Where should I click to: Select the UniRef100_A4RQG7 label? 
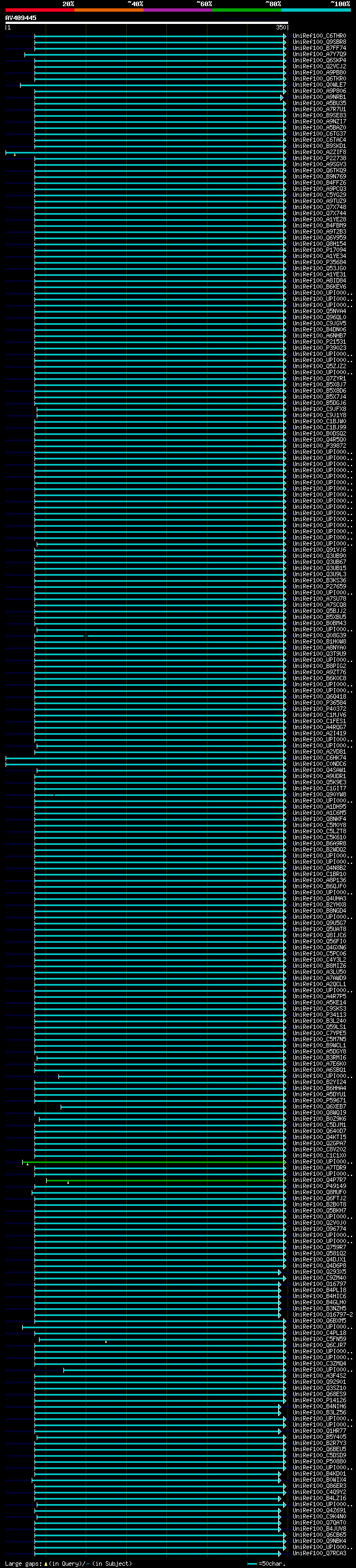click(x=319, y=727)
